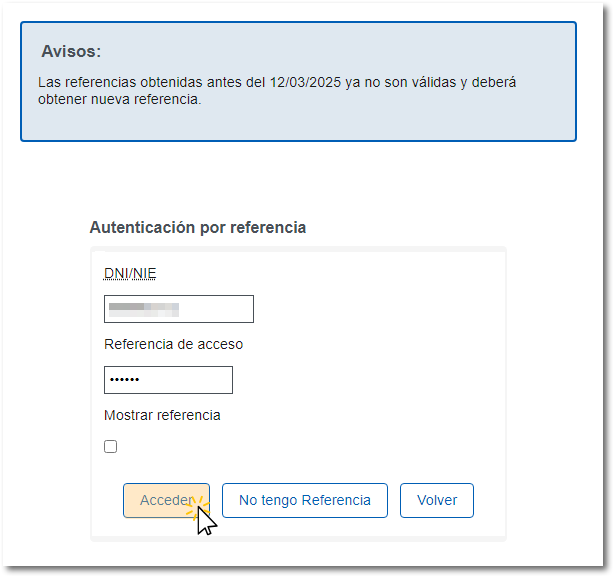Click the Autenticación por referencia heading

pos(197,228)
